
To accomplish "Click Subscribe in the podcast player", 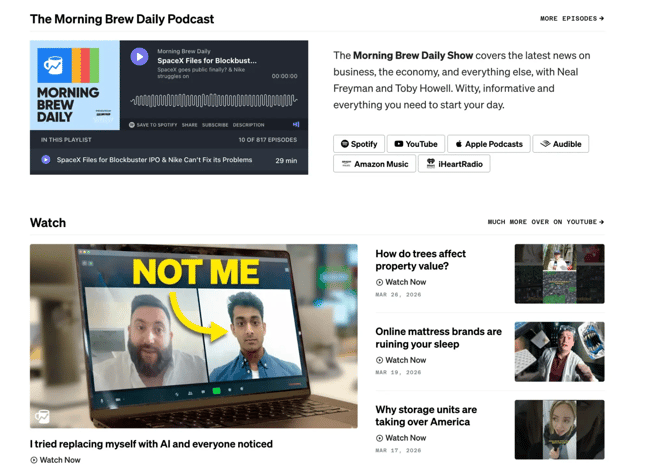I will click(215, 125).
